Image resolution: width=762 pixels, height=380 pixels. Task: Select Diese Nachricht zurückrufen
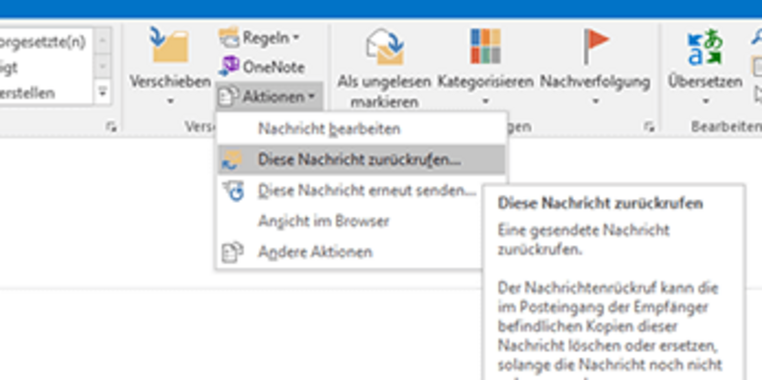tap(361, 159)
